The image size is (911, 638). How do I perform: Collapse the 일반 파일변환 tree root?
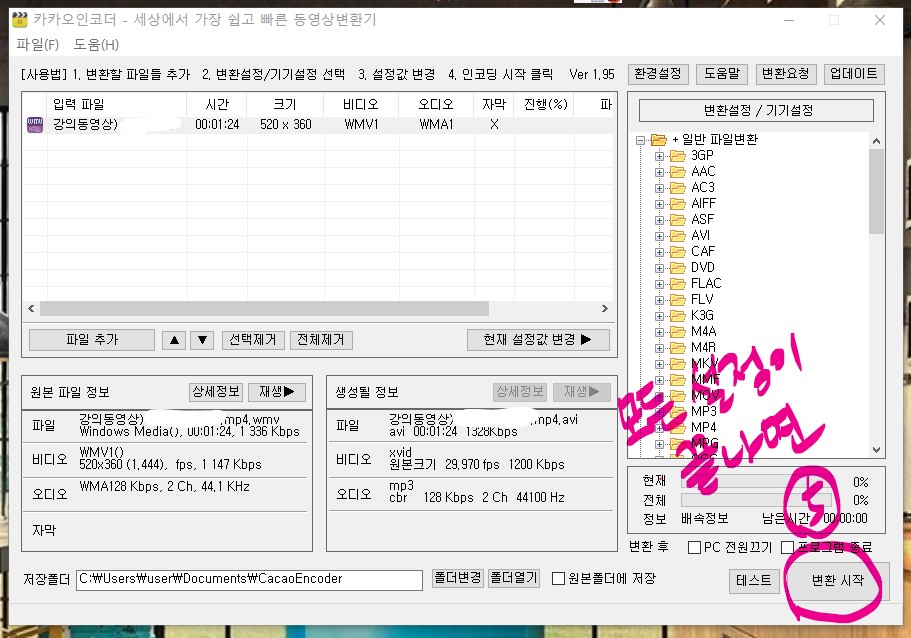click(640, 140)
